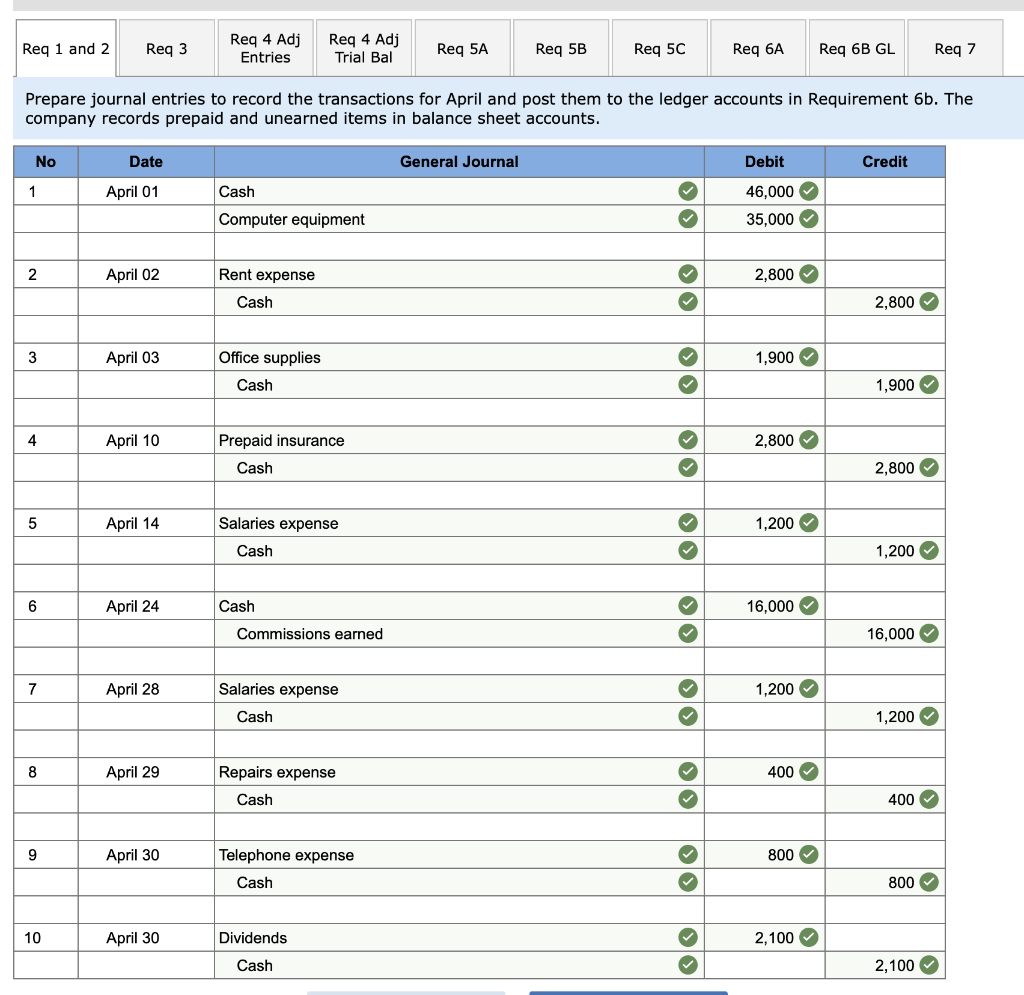
Task: Click the checkmark beside the 2,100 debit
Action: pos(808,938)
